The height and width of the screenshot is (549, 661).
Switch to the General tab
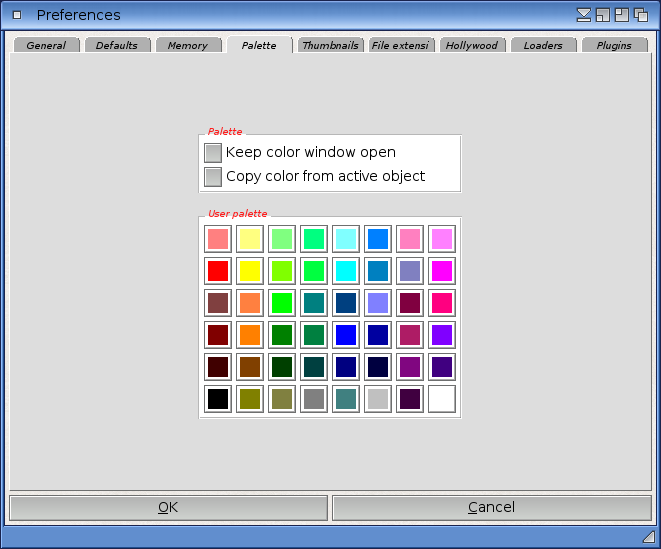pos(46,46)
